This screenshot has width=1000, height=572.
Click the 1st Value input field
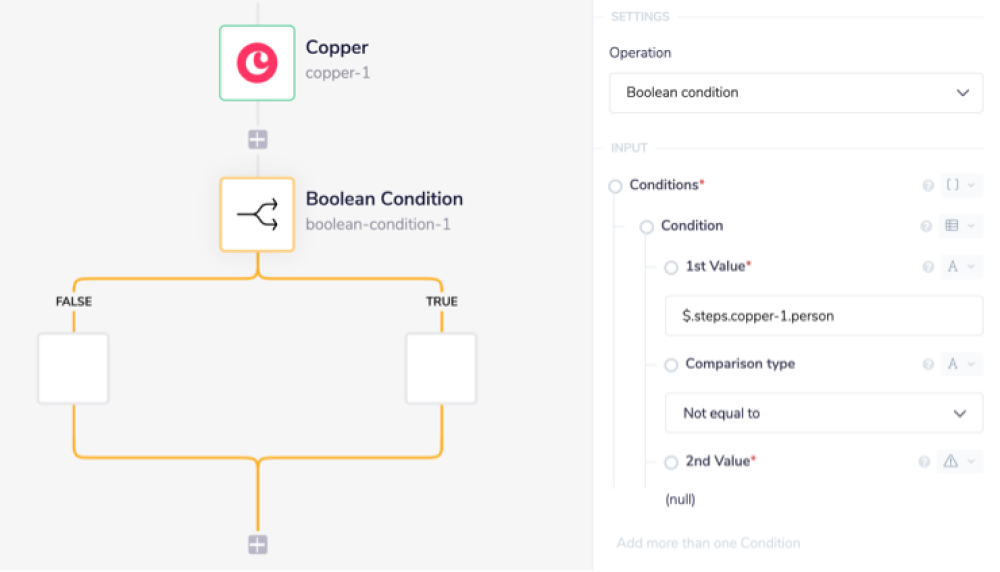pyautogui.click(x=824, y=316)
